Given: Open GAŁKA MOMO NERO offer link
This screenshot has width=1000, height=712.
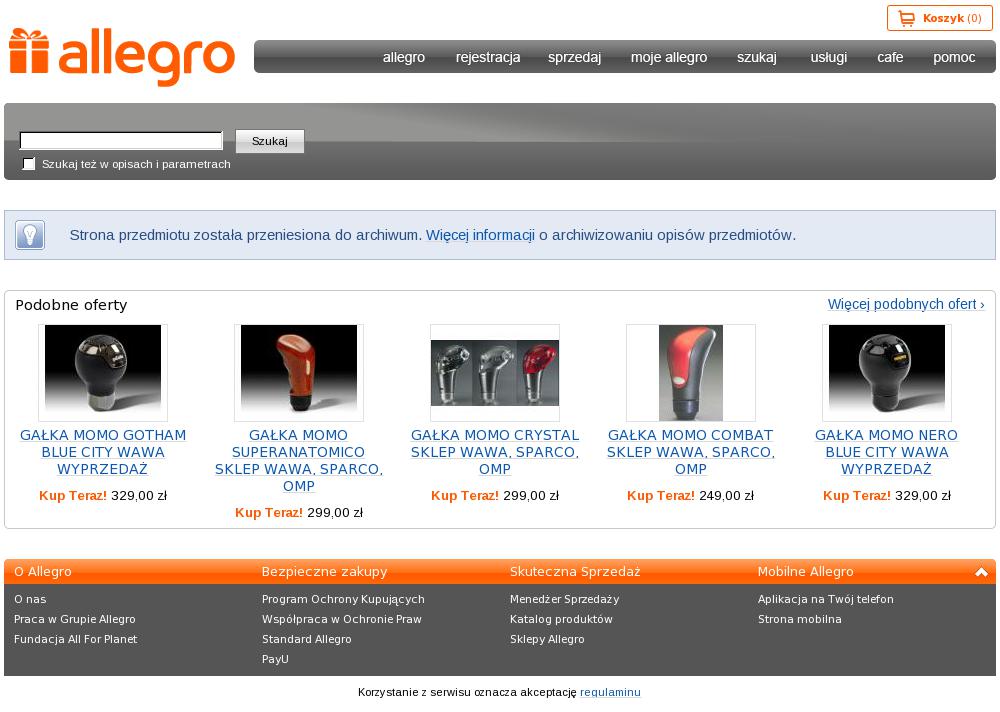Looking at the screenshot, I should tap(886, 452).
